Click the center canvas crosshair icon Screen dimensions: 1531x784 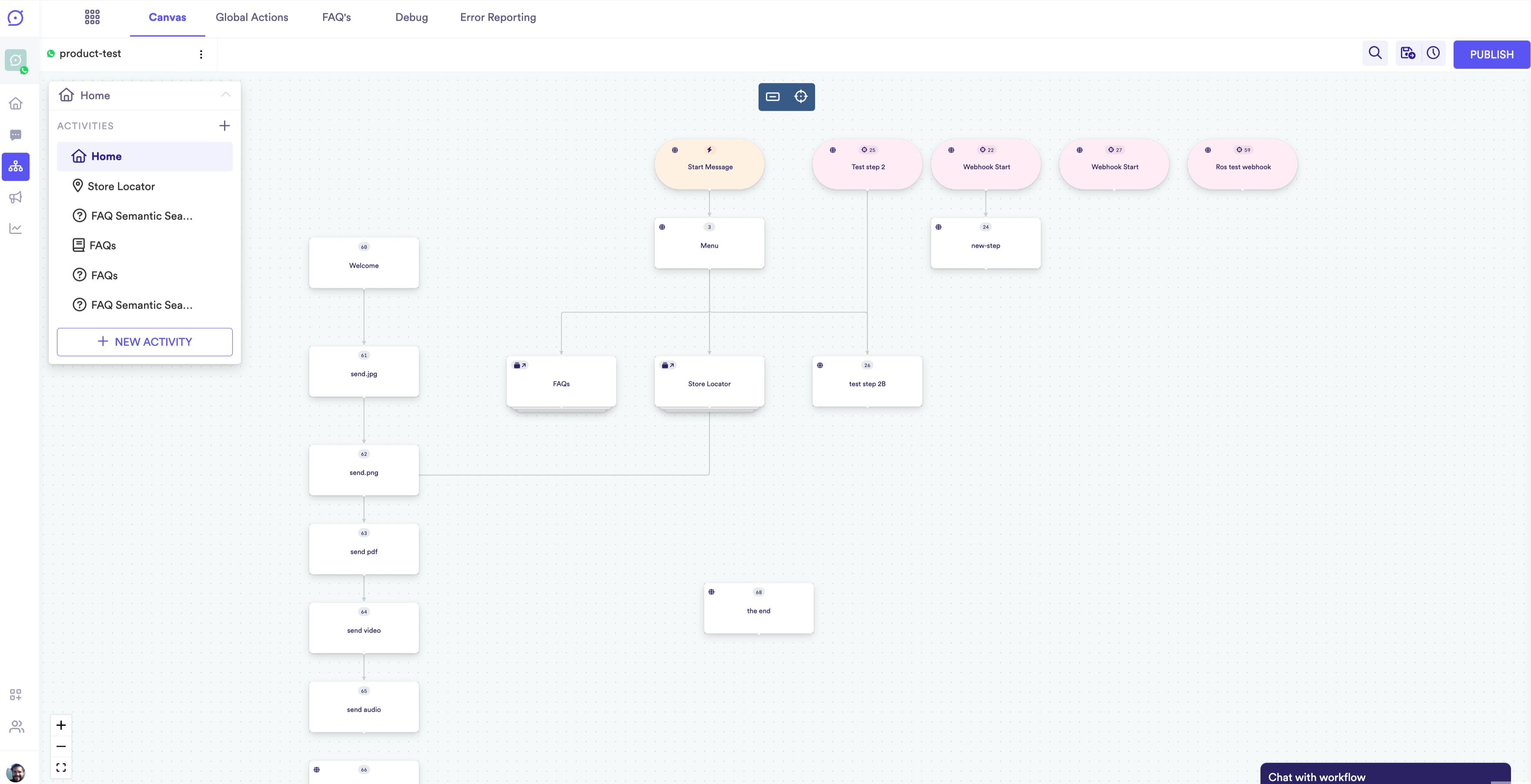point(801,97)
